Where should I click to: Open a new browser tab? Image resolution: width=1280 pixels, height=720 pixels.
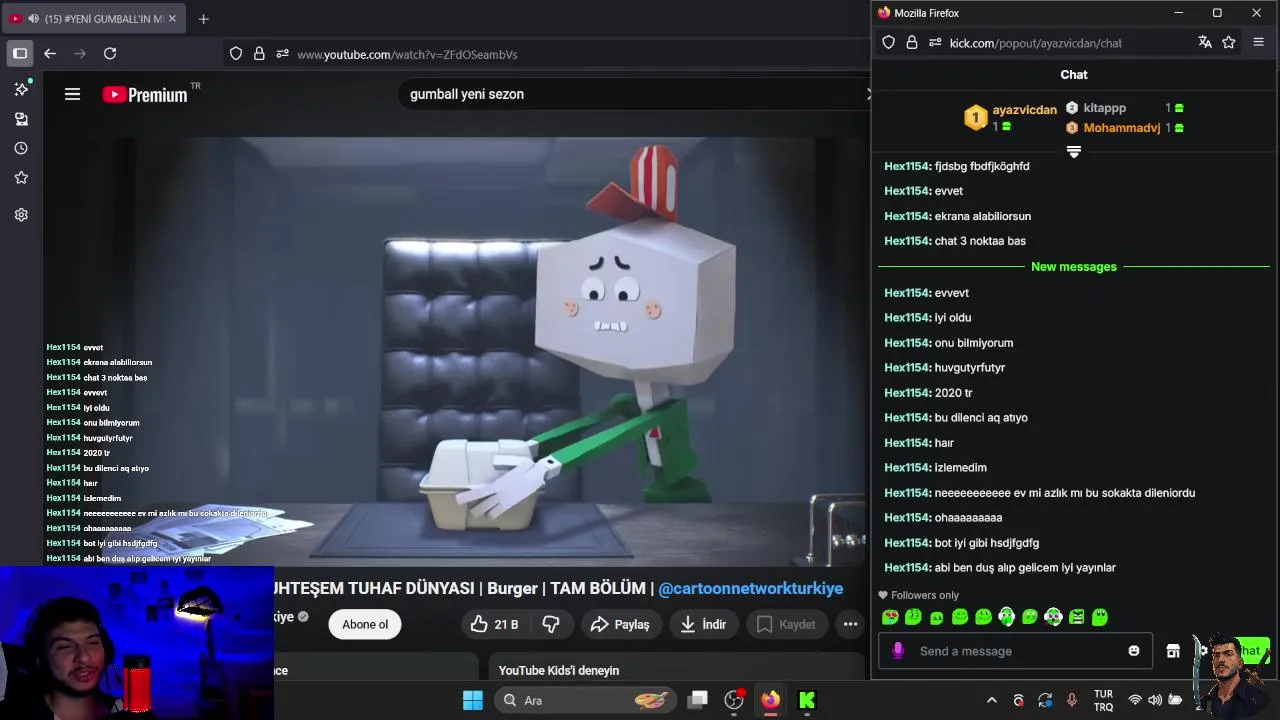click(x=203, y=19)
